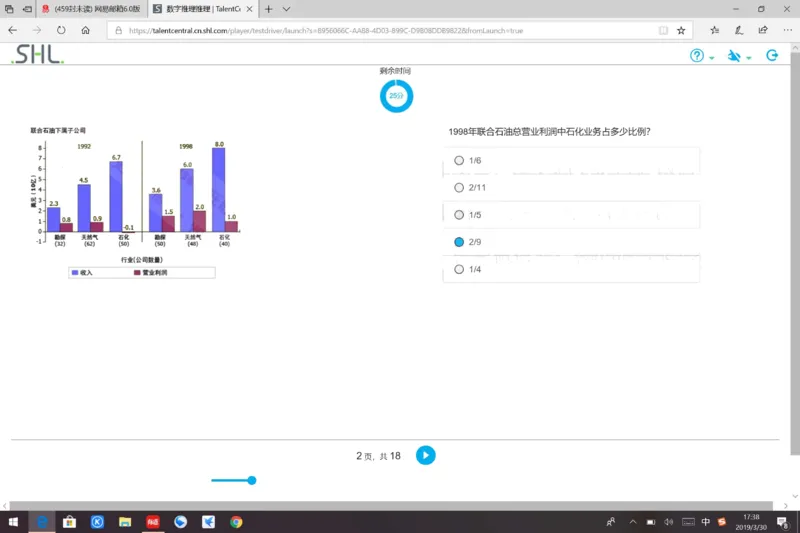Open Google Chrome from taskbar
This screenshot has width=800, height=533.
coord(236,522)
